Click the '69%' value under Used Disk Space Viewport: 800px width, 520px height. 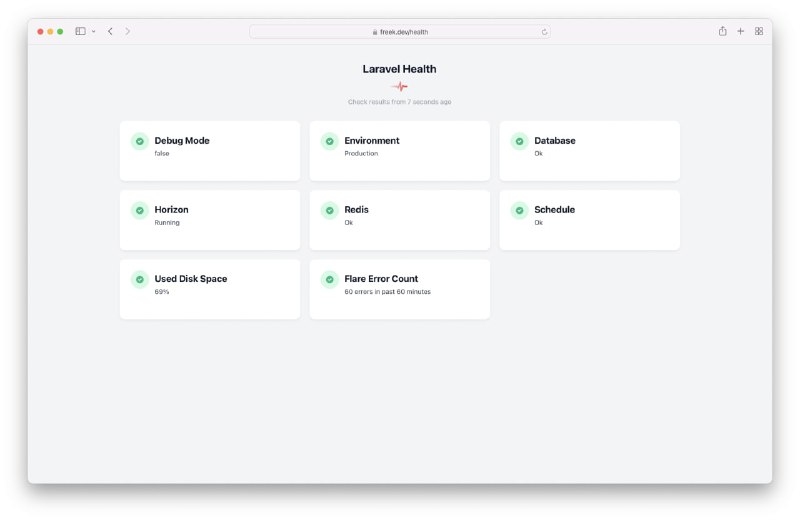pyautogui.click(x=161, y=291)
